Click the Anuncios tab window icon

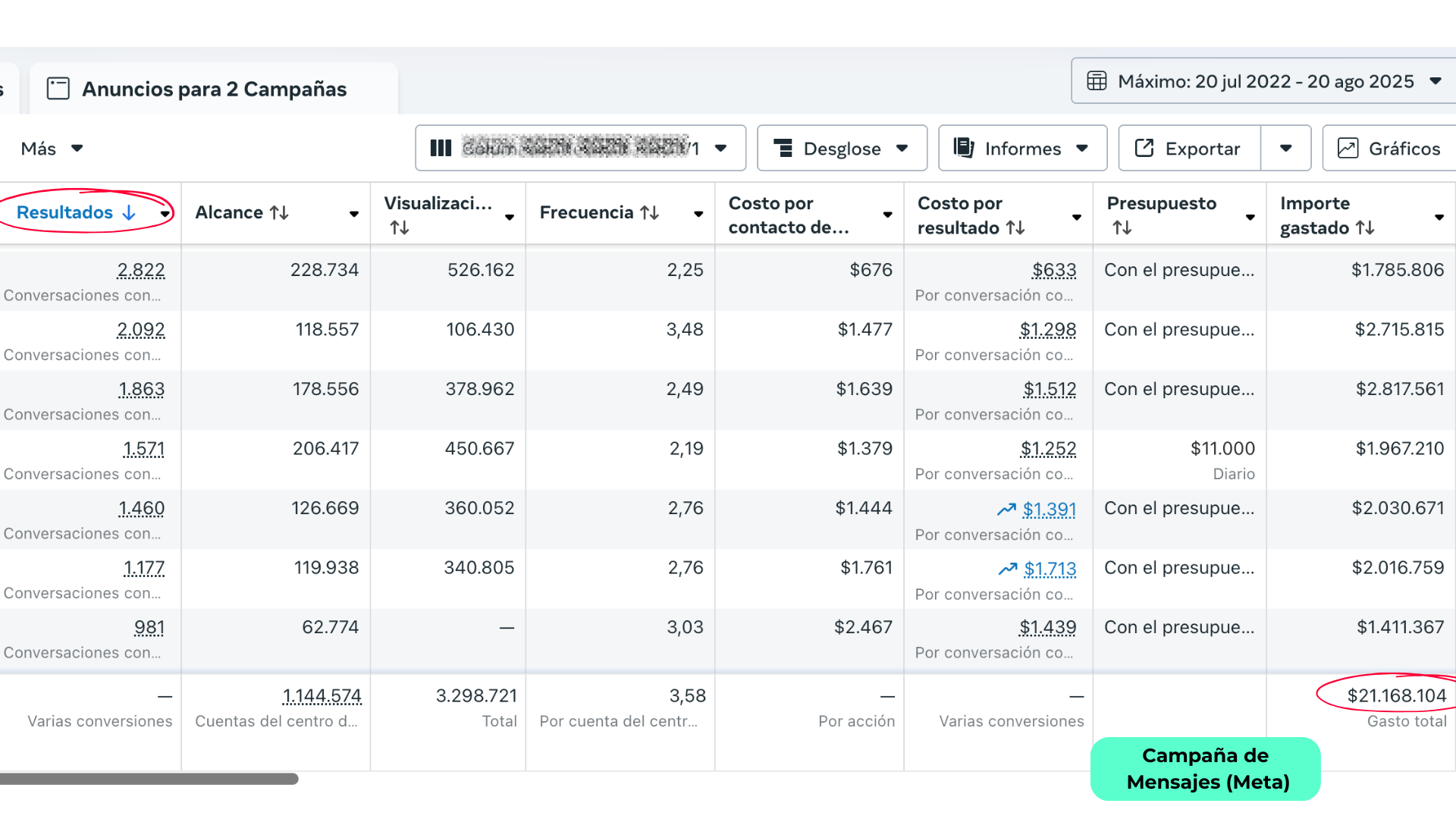[x=58, y=89]
